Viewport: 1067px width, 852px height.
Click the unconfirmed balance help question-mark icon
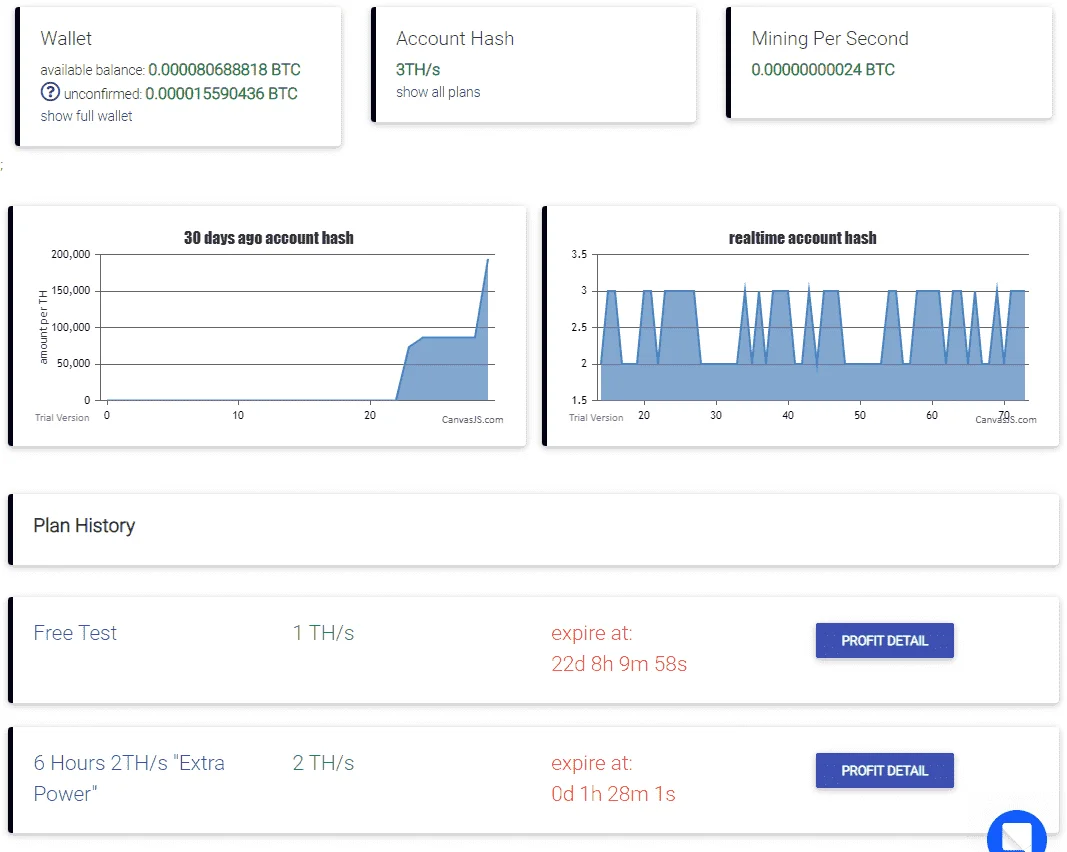click(x=50, y=91)
